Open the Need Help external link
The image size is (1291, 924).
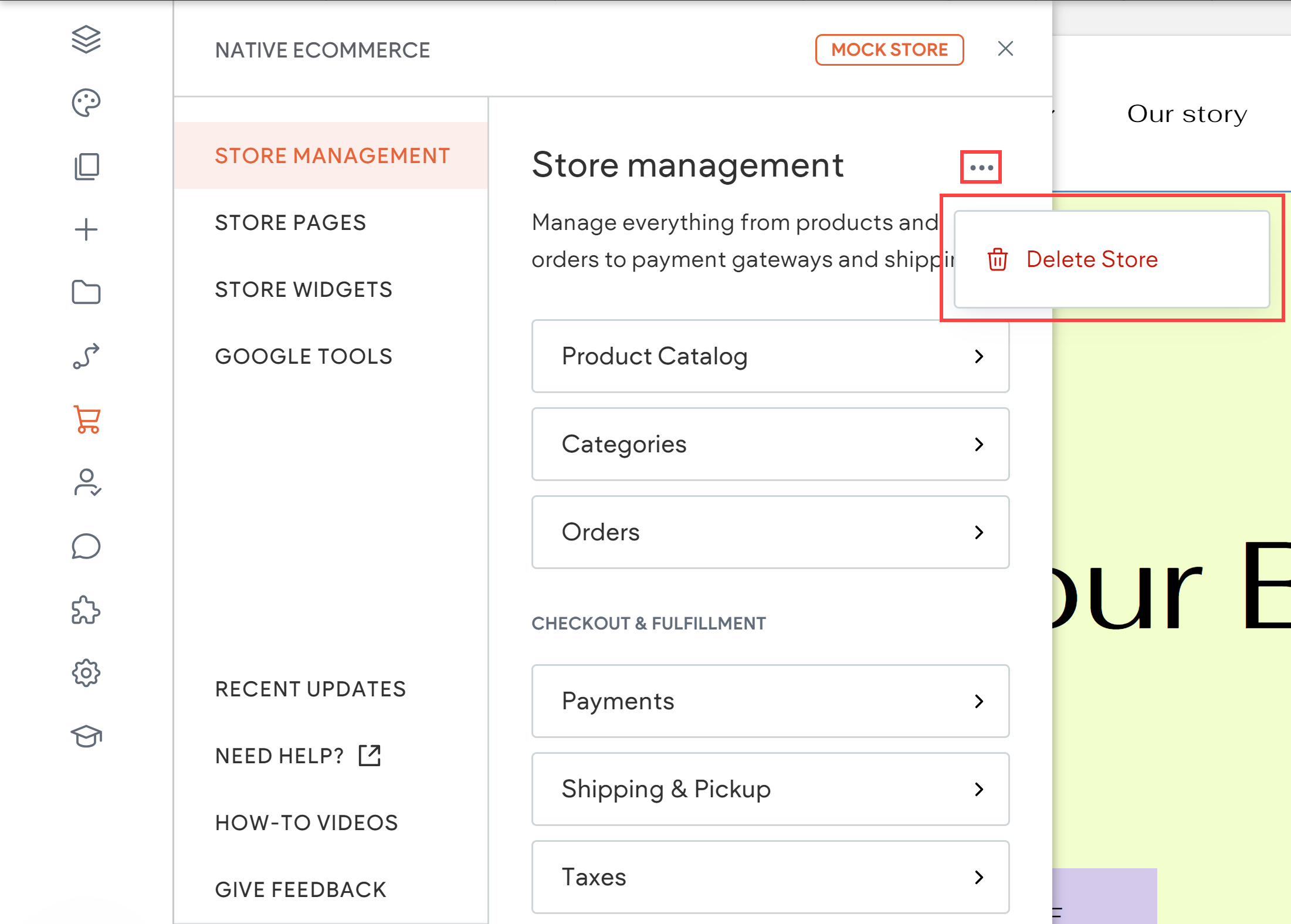click(x=297, y=756)
